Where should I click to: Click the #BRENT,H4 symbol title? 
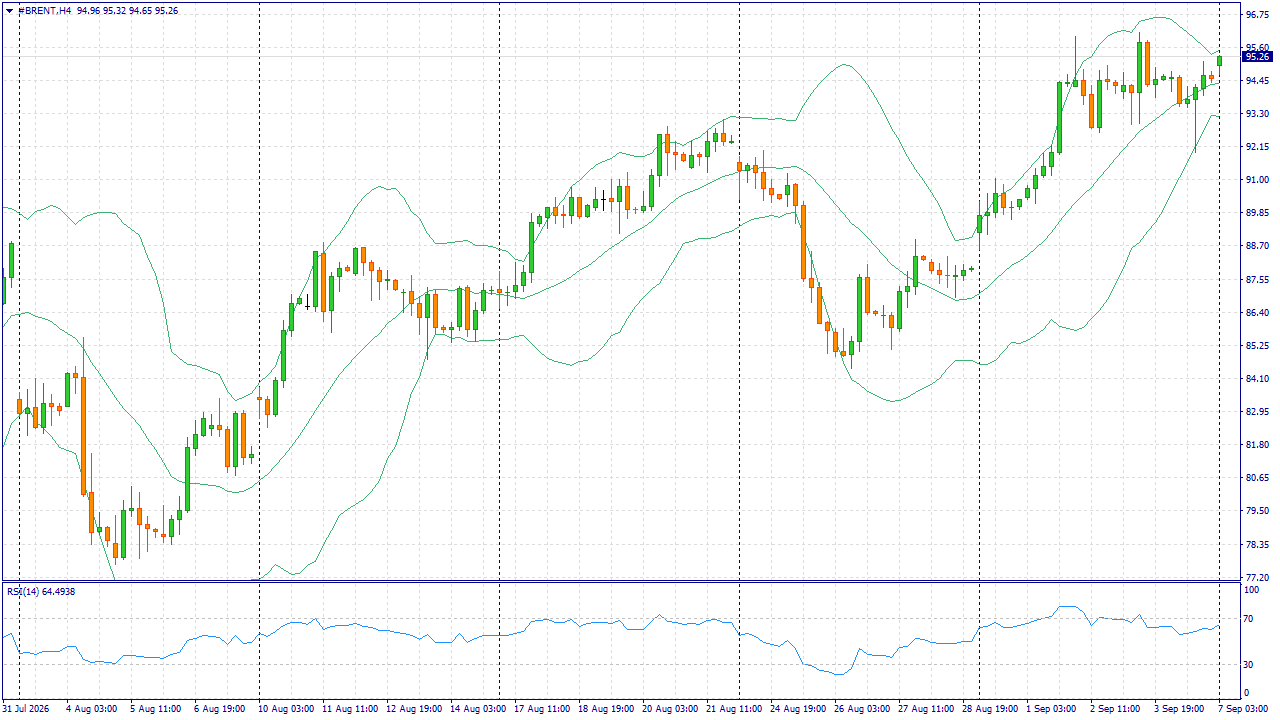coord(43,10)
